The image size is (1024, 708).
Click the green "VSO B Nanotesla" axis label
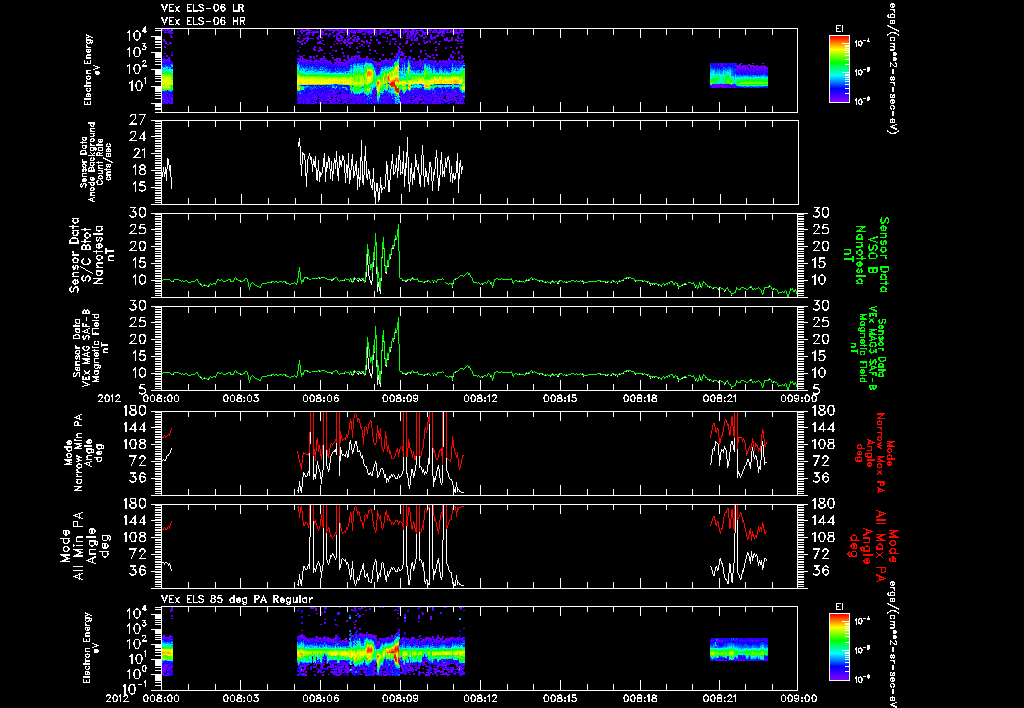pyautogui.click(x=866, y=255)
